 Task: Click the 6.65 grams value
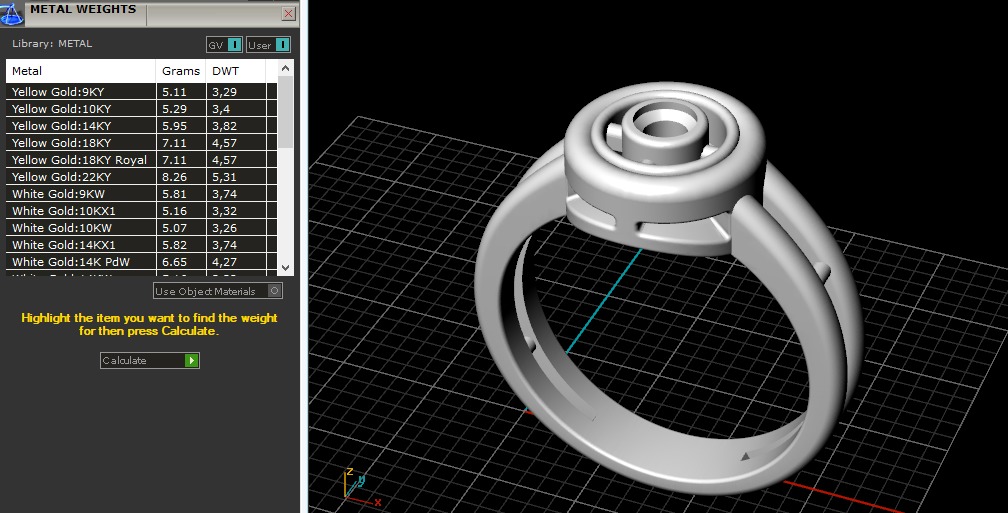[174, 262]
